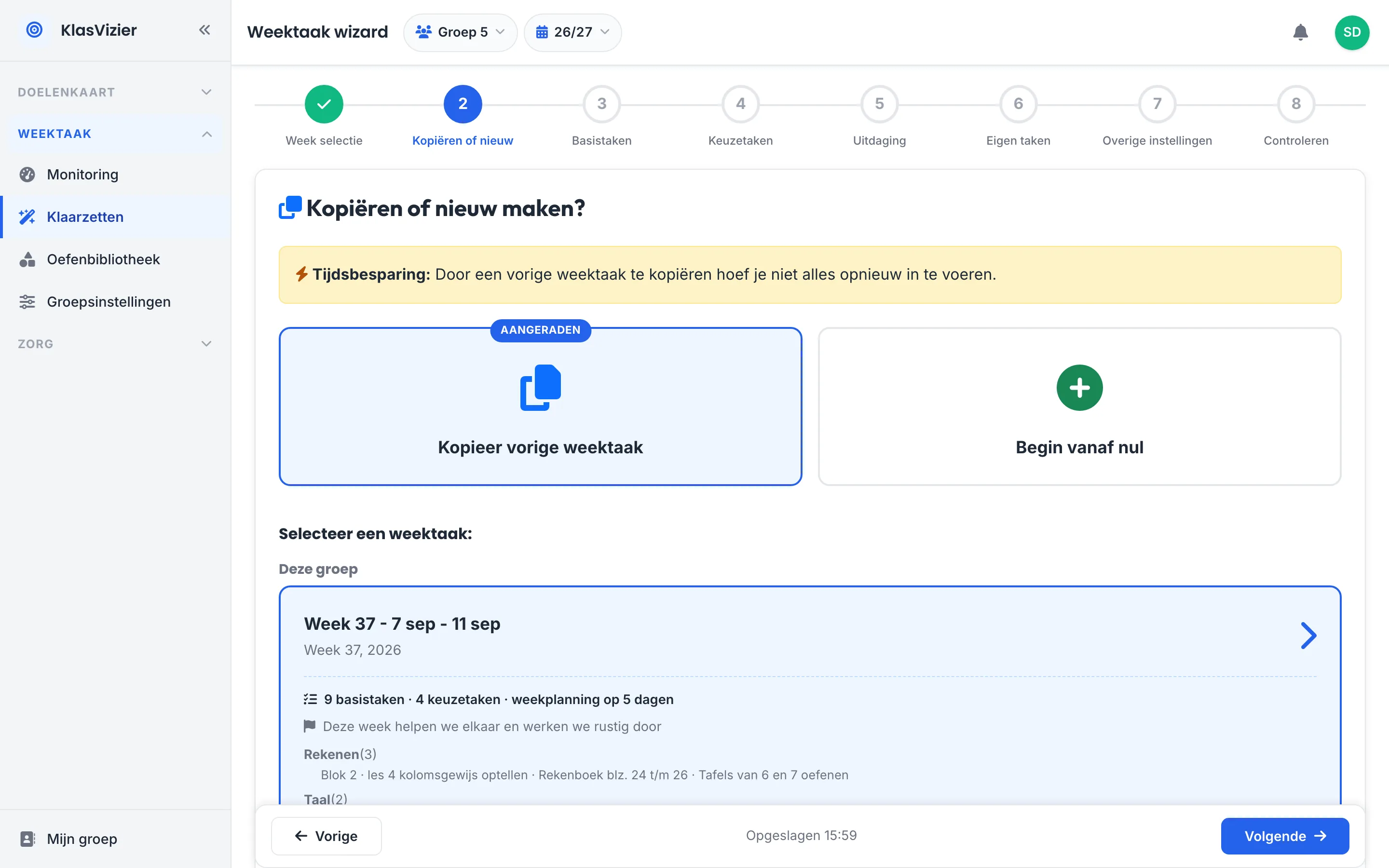
Task: Open the Groep 5 dropdown
Action: click(x=460, y=32)
